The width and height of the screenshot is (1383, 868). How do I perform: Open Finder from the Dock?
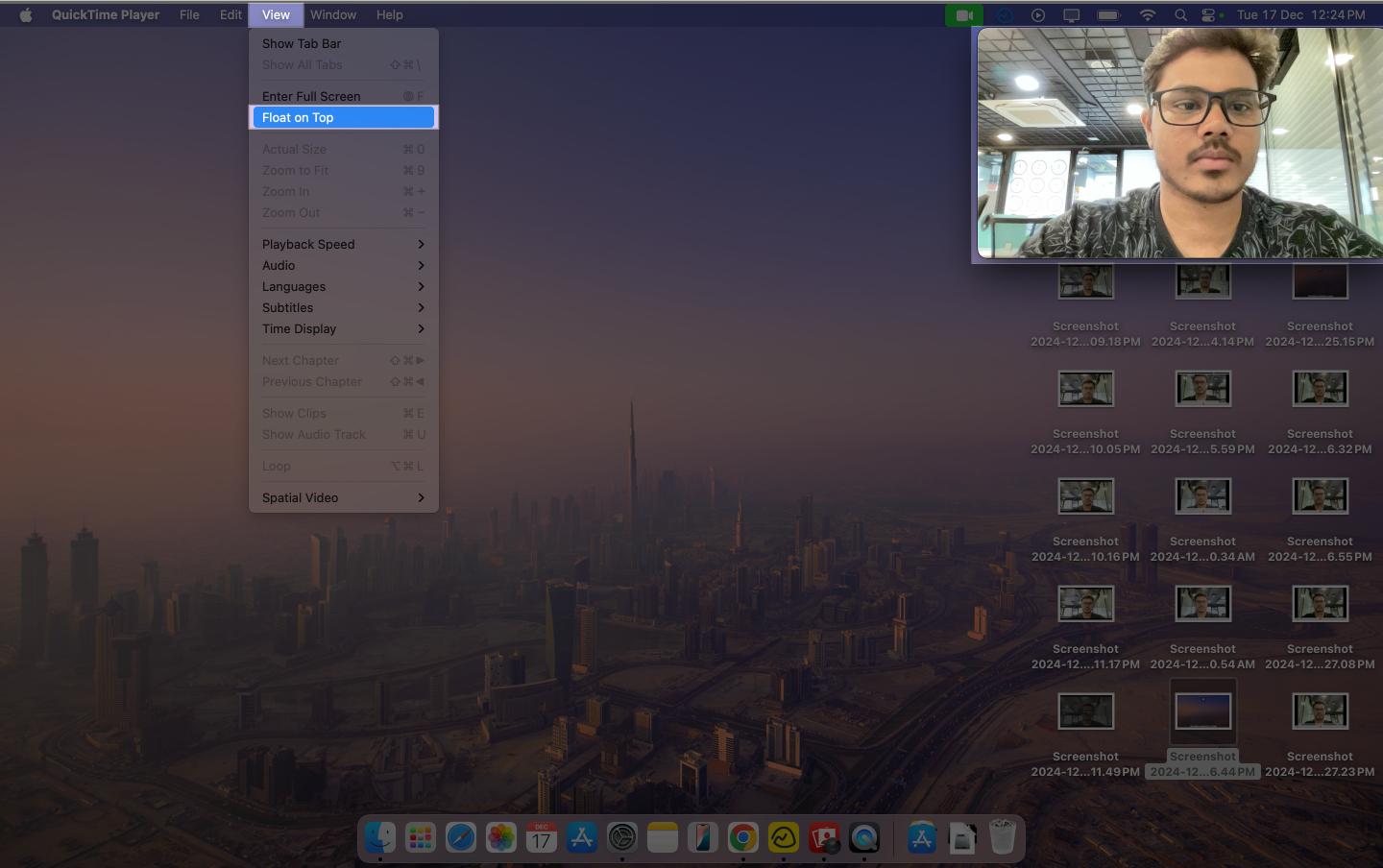[x=380, y=838]
